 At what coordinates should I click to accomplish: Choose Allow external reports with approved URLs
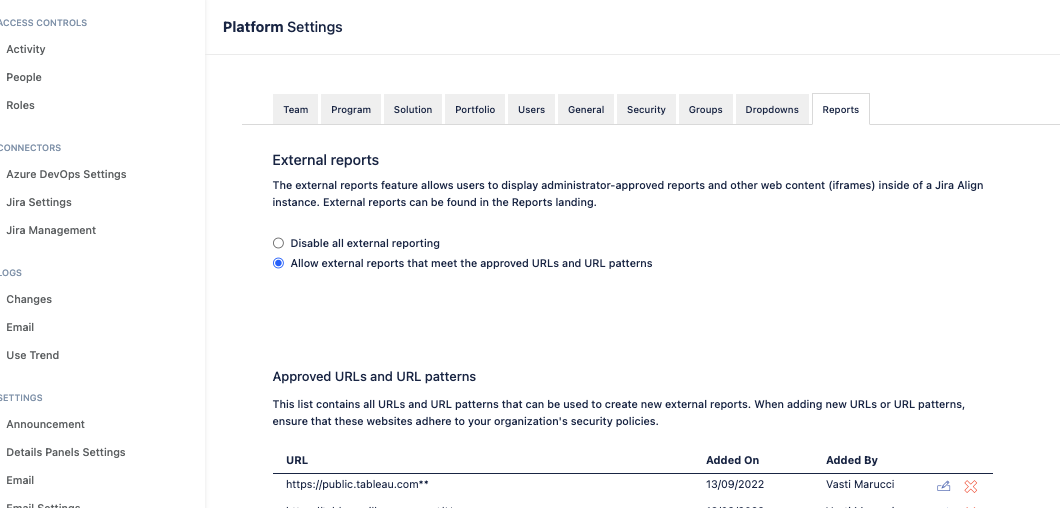coord(279,264)
